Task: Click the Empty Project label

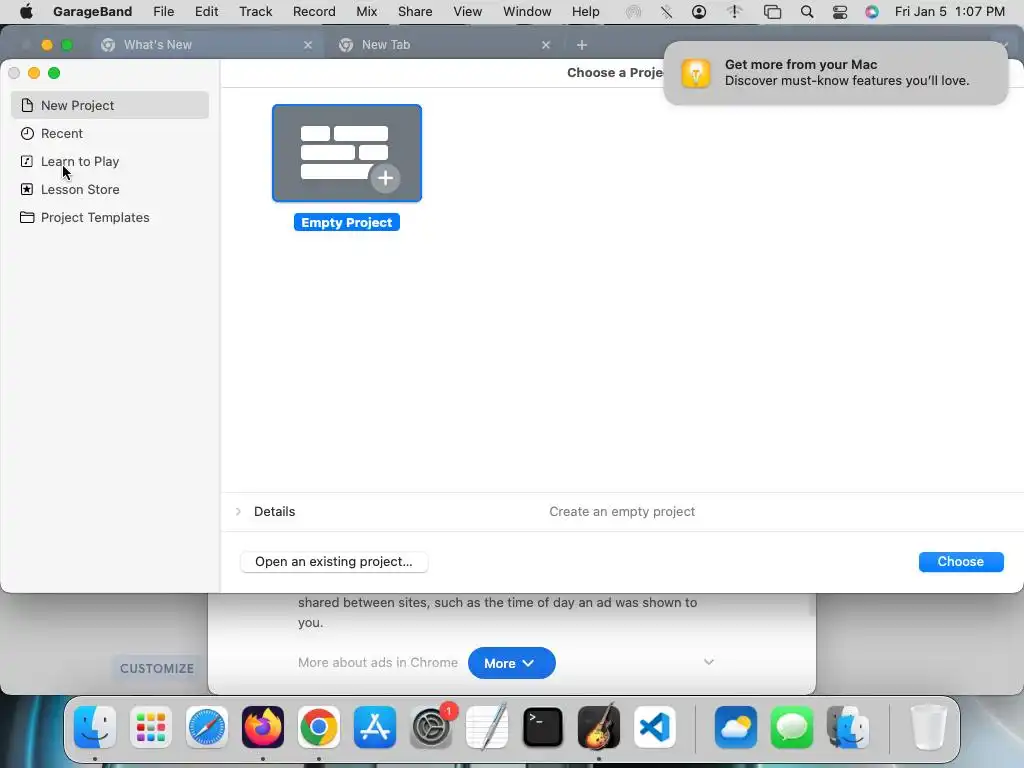Action: (x=347, y=223)
